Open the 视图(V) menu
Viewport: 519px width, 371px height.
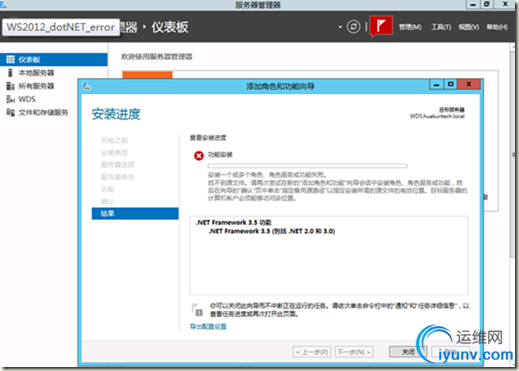(469, 27)
